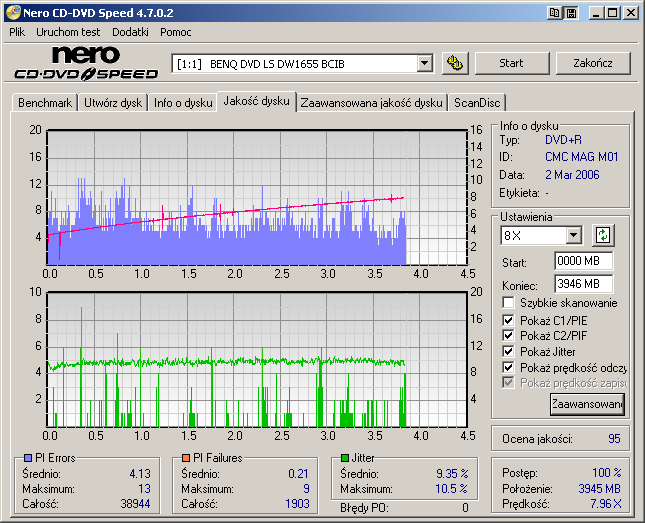
Task: Open the Zaawansowana jakość dysku tab
Action: 371,102
